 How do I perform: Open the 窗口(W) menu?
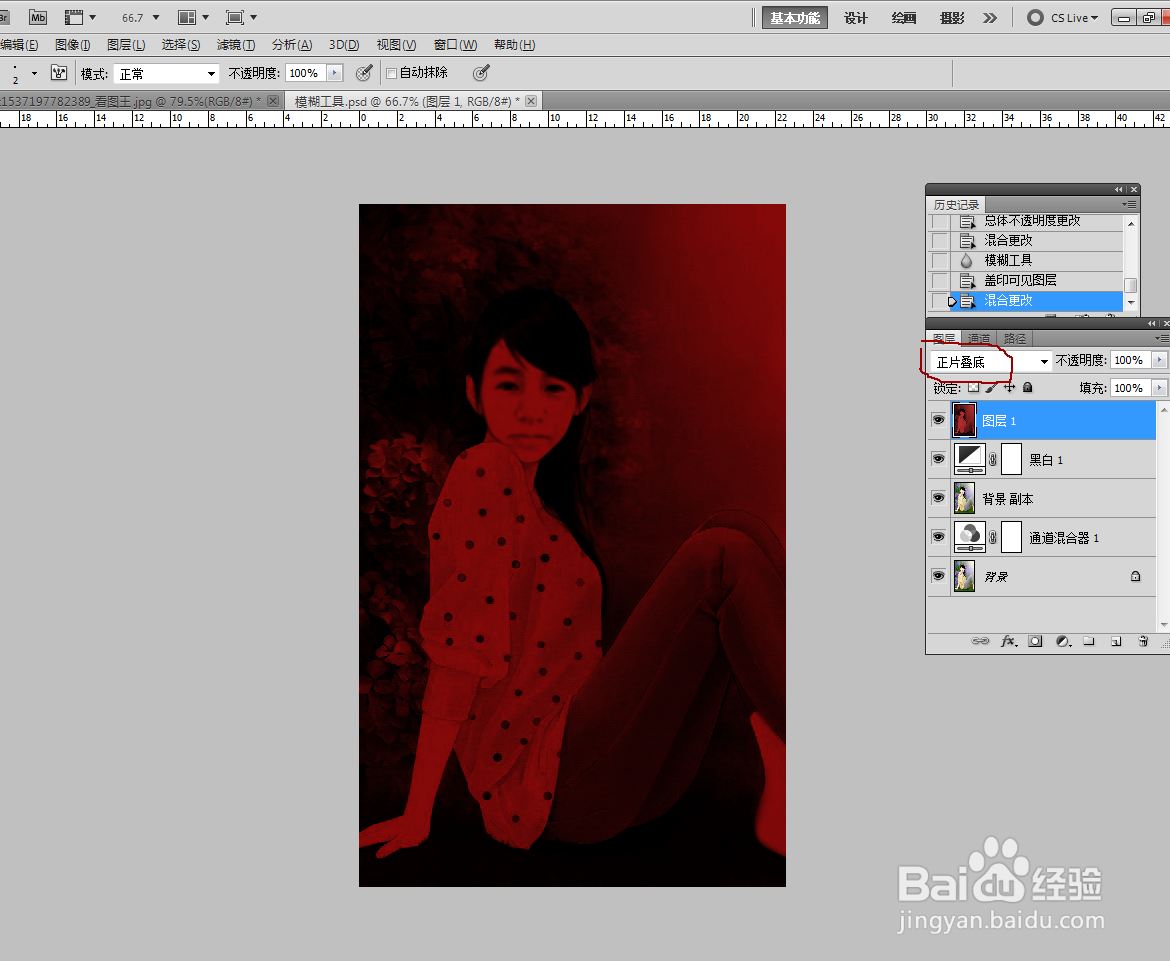455,45
